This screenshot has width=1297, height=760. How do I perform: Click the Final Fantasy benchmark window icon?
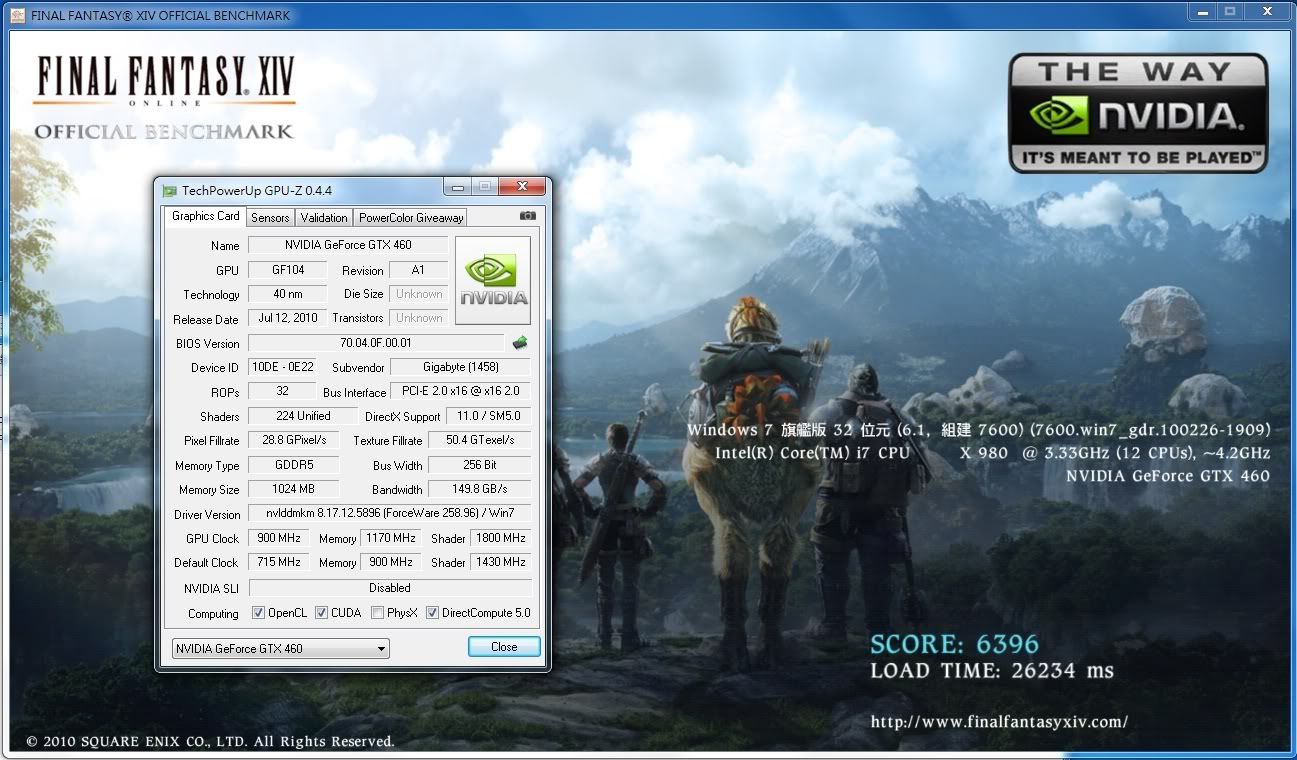(x=18, y=15)
